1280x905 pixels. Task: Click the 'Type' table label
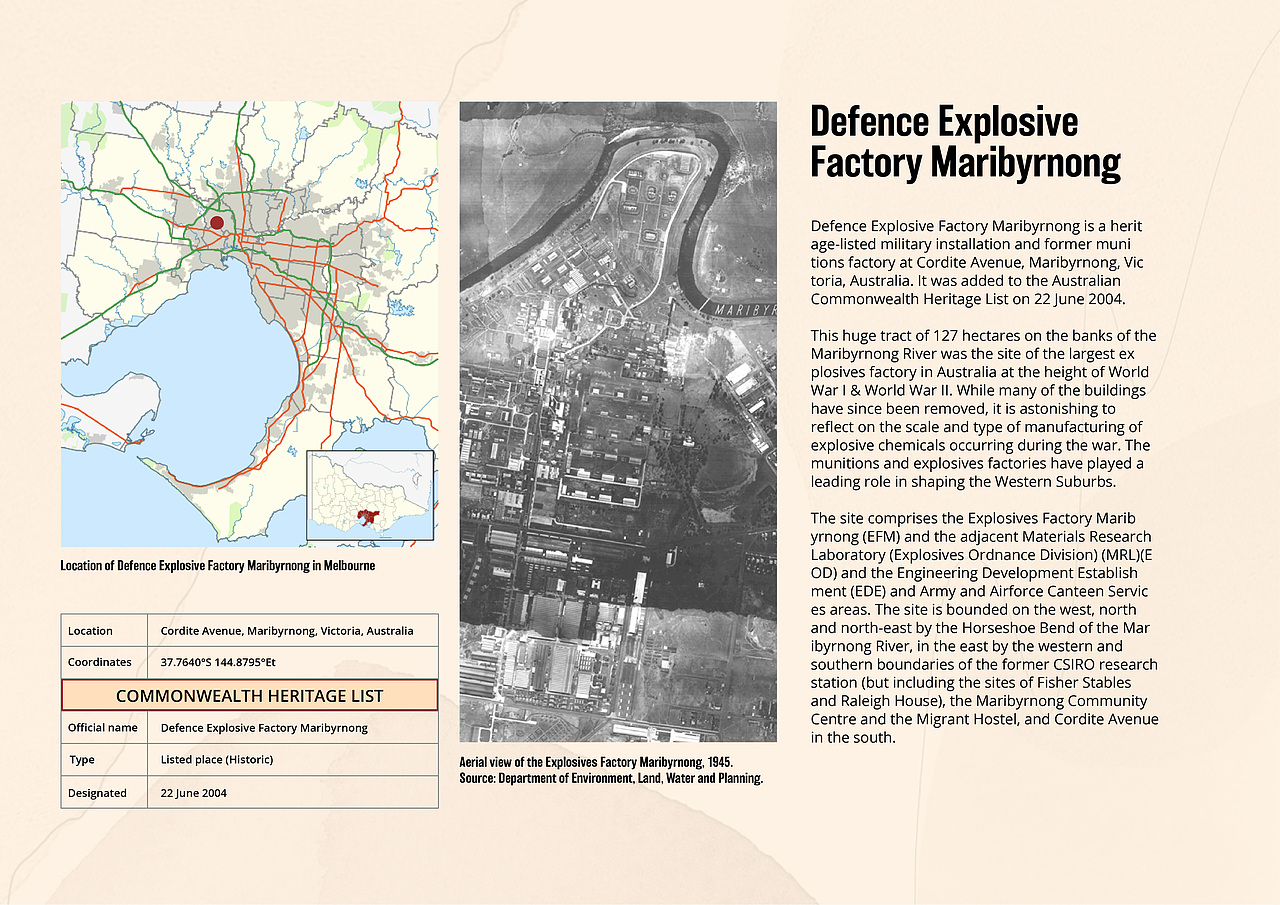pyautogui.click(x=82, y=760)
